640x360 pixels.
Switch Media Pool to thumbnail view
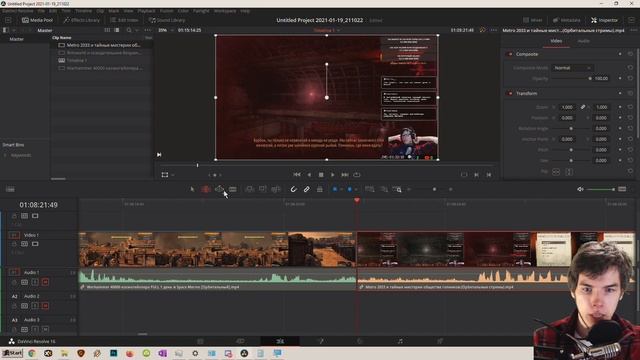click(107, 30)
